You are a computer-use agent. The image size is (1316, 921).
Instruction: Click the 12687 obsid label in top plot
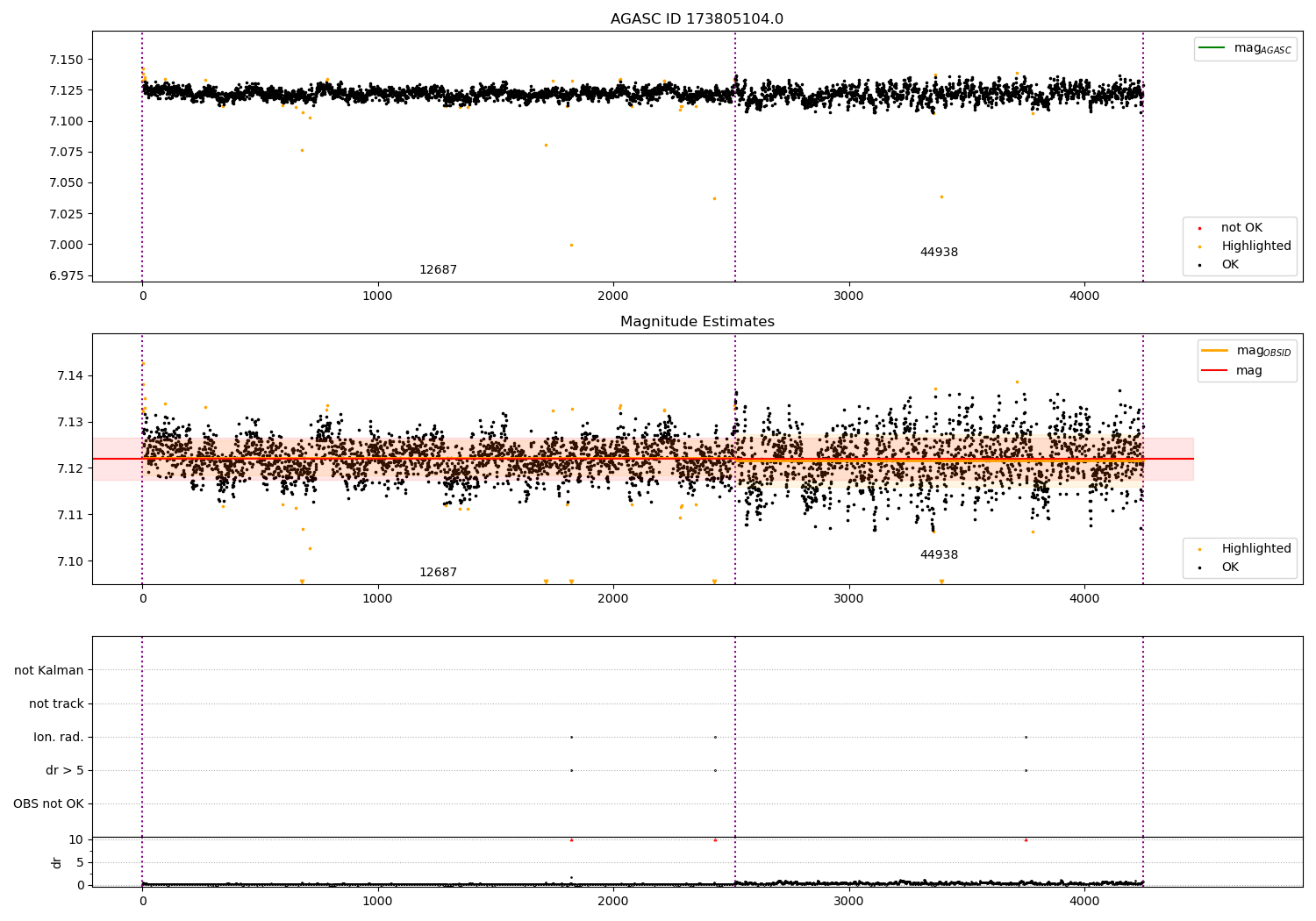point(438,270)
